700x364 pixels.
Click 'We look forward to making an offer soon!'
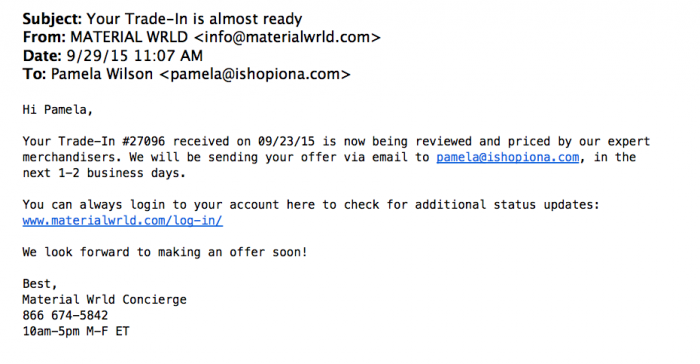(165, 252)
